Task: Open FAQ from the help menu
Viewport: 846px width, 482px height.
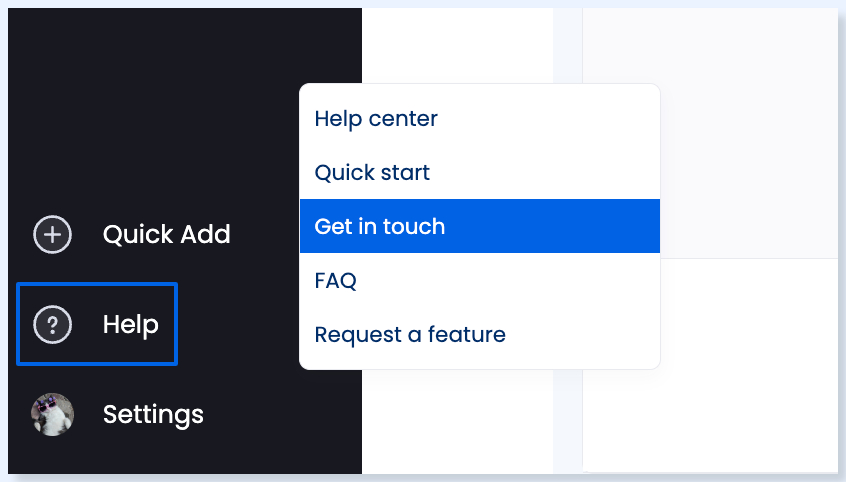Action: [336, 281]
